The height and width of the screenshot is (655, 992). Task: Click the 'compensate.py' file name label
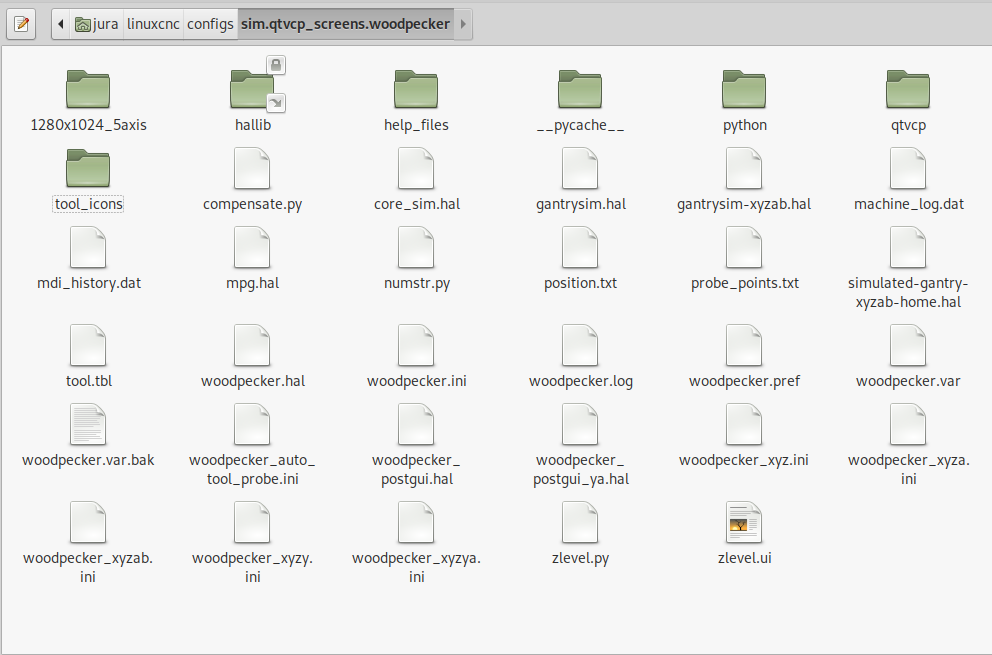pos(252,204)
